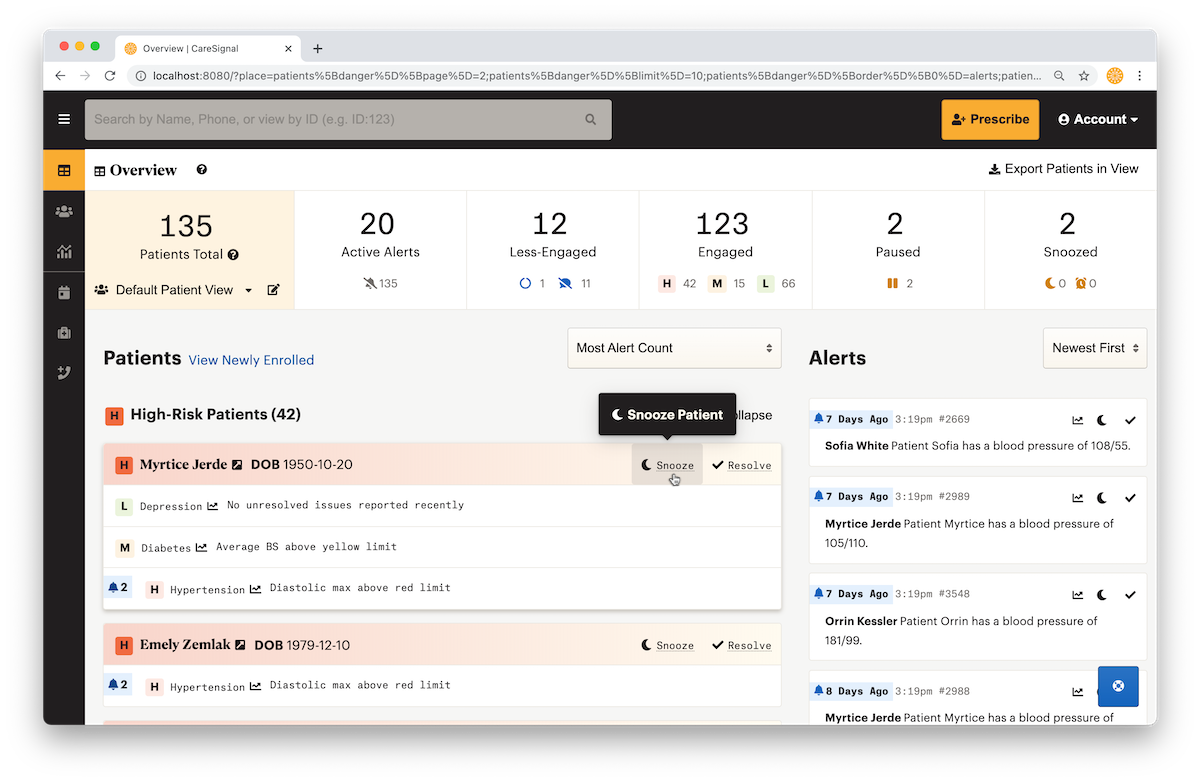
Task: Select the Overview grid icon in the sidebar
Action: point(64,170)
